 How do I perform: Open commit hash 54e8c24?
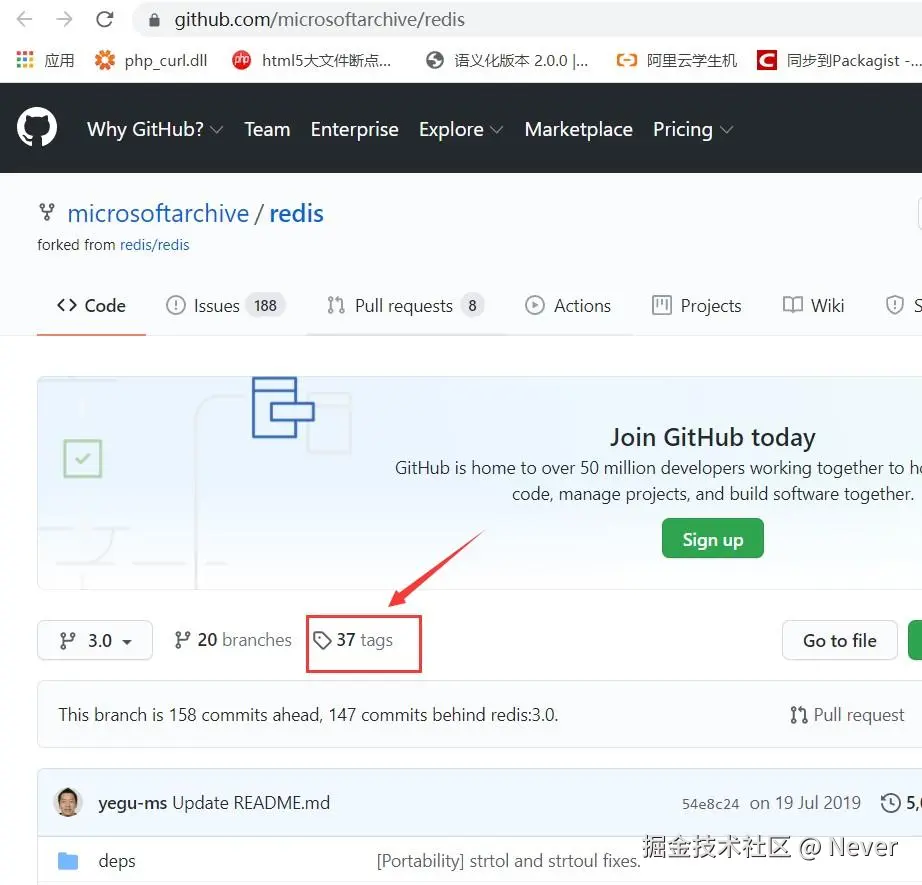710,804
